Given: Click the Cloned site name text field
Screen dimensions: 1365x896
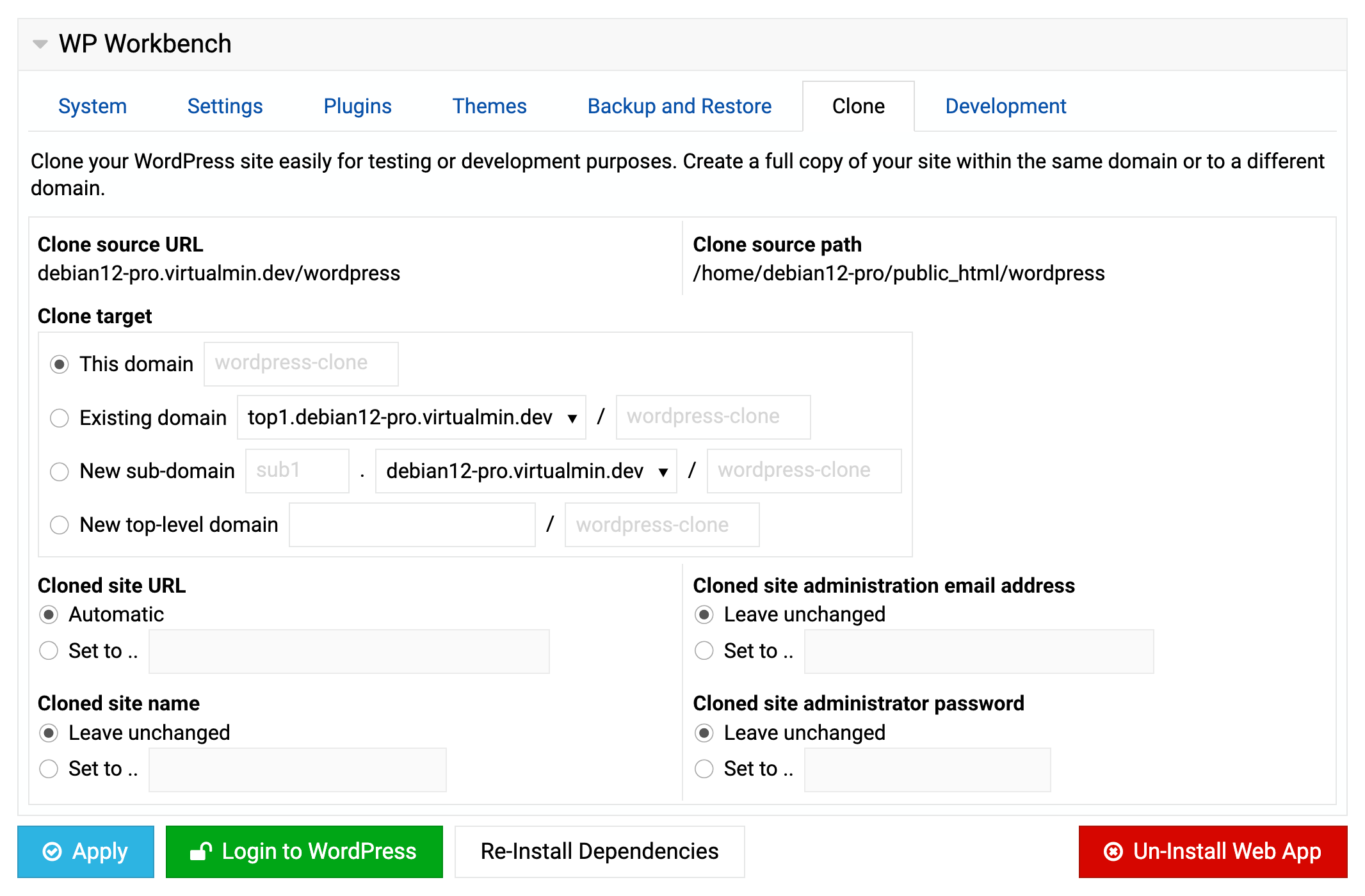Looking at the screenshot, I should point(298,770).
